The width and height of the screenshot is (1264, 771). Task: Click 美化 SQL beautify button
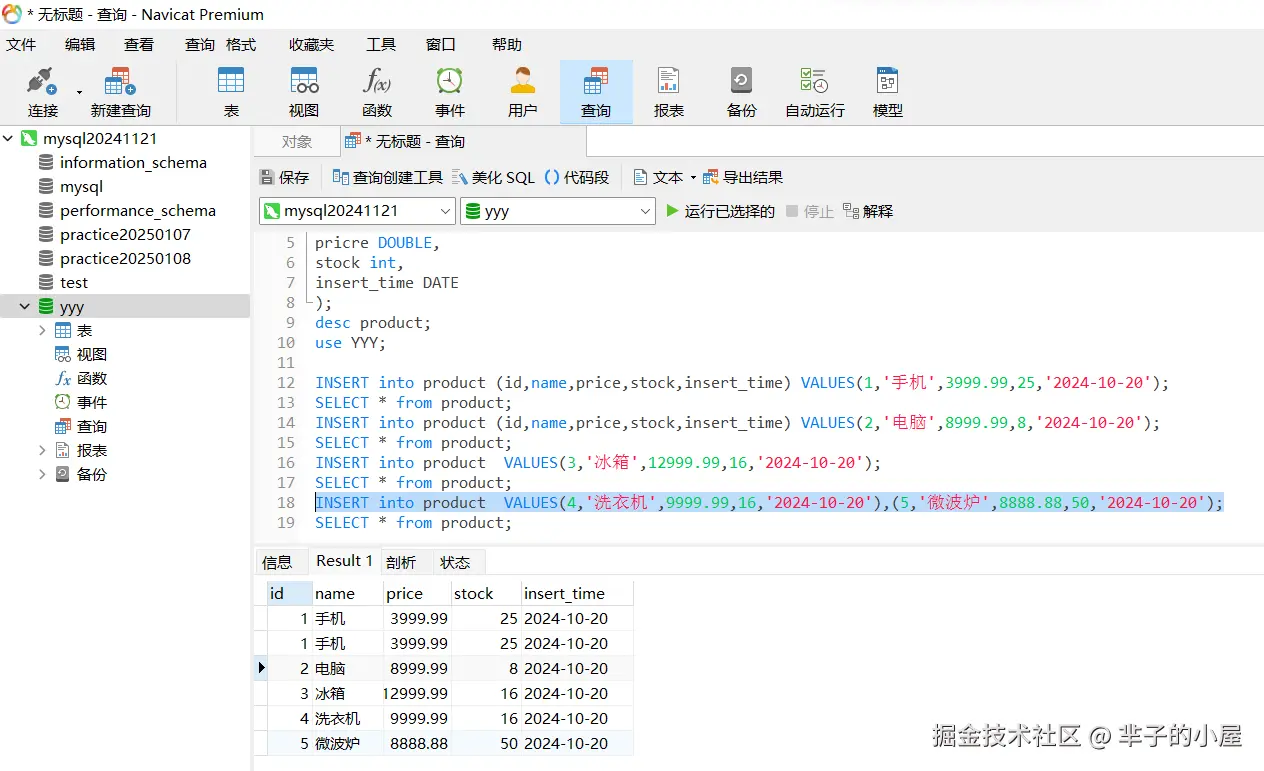tap(494, 177)
